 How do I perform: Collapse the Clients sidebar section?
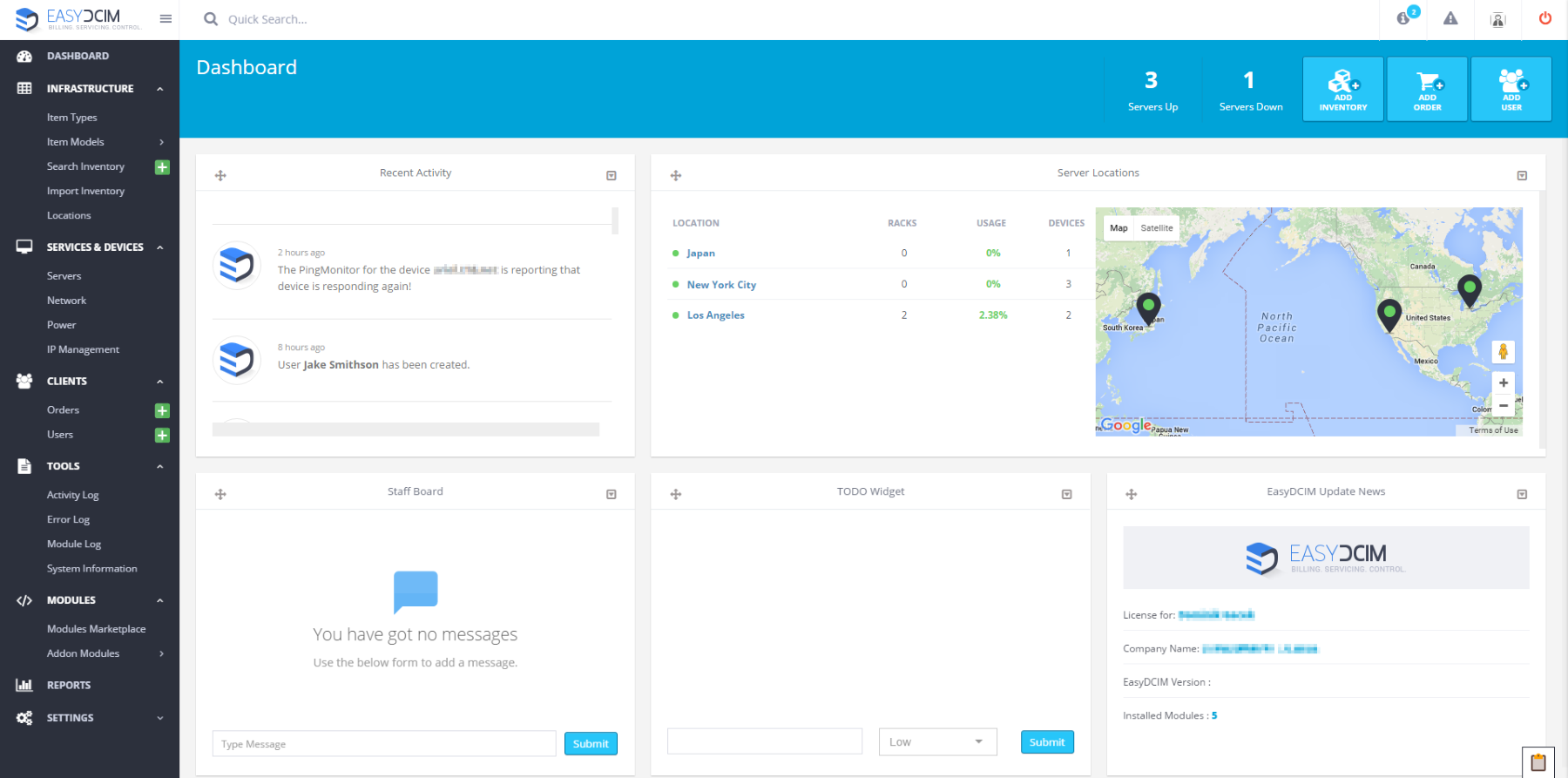coord(160,382)
